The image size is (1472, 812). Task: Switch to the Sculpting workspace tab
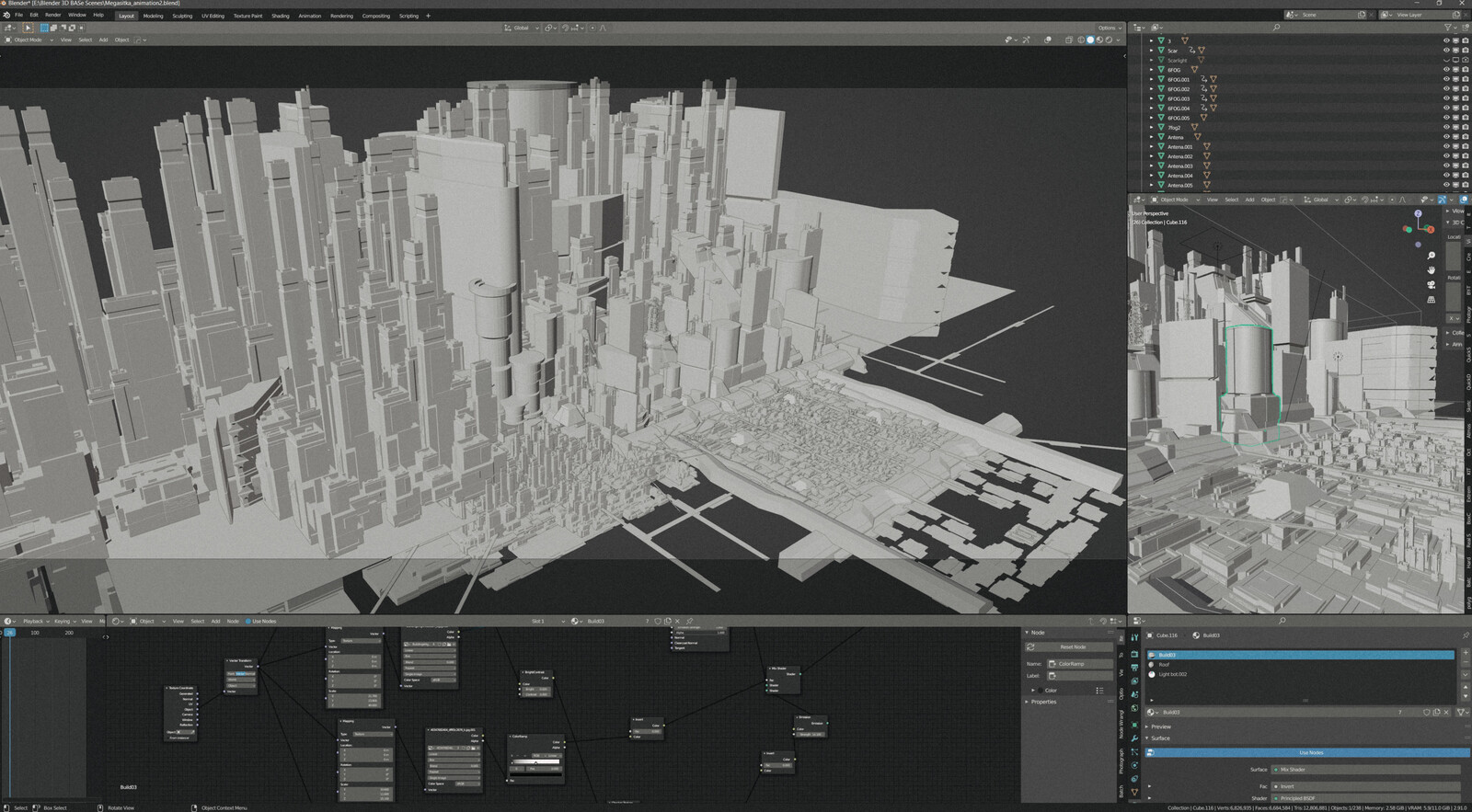point(182,16)
